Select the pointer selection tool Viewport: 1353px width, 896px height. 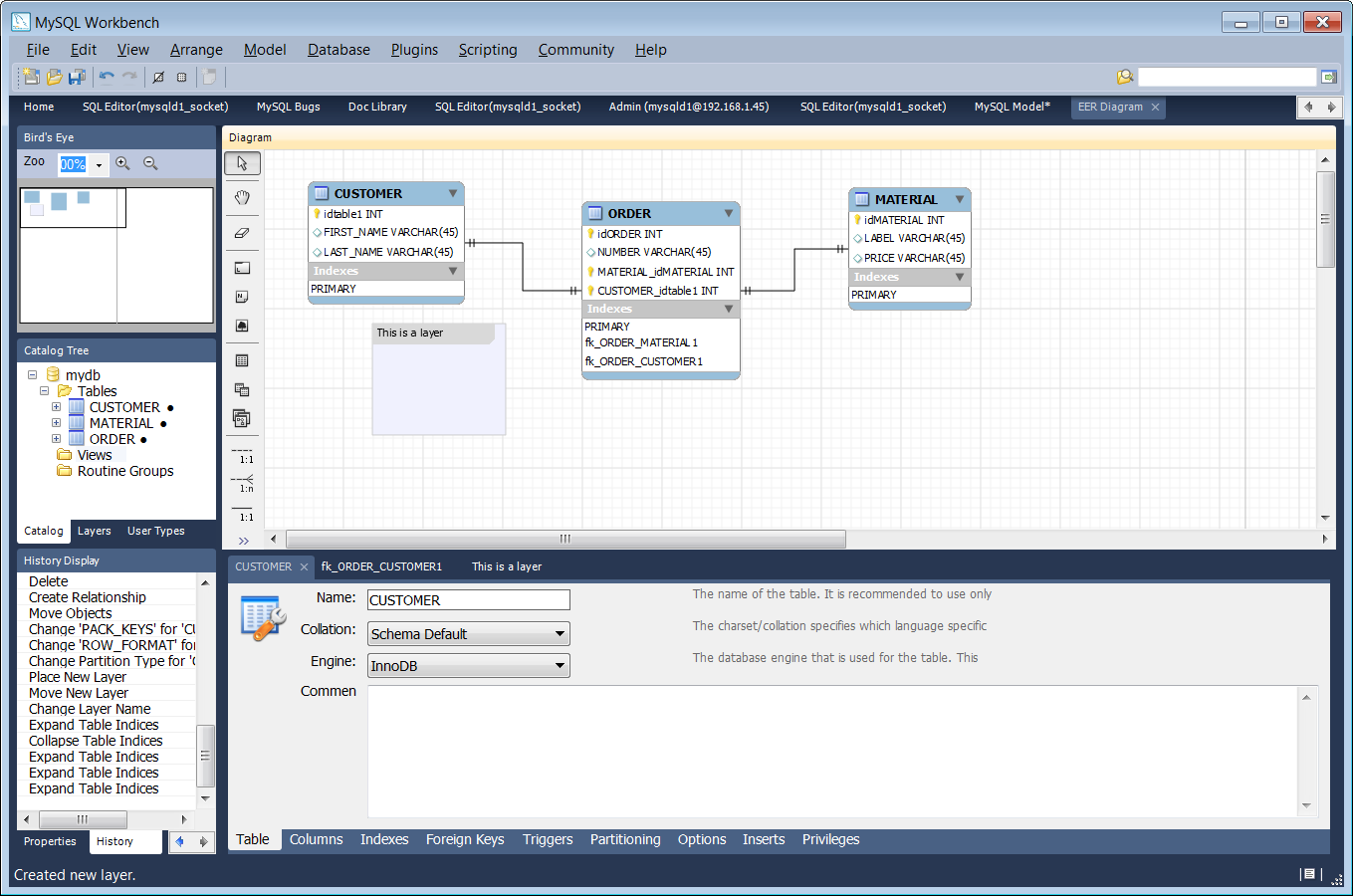click(x=242, y=163)
